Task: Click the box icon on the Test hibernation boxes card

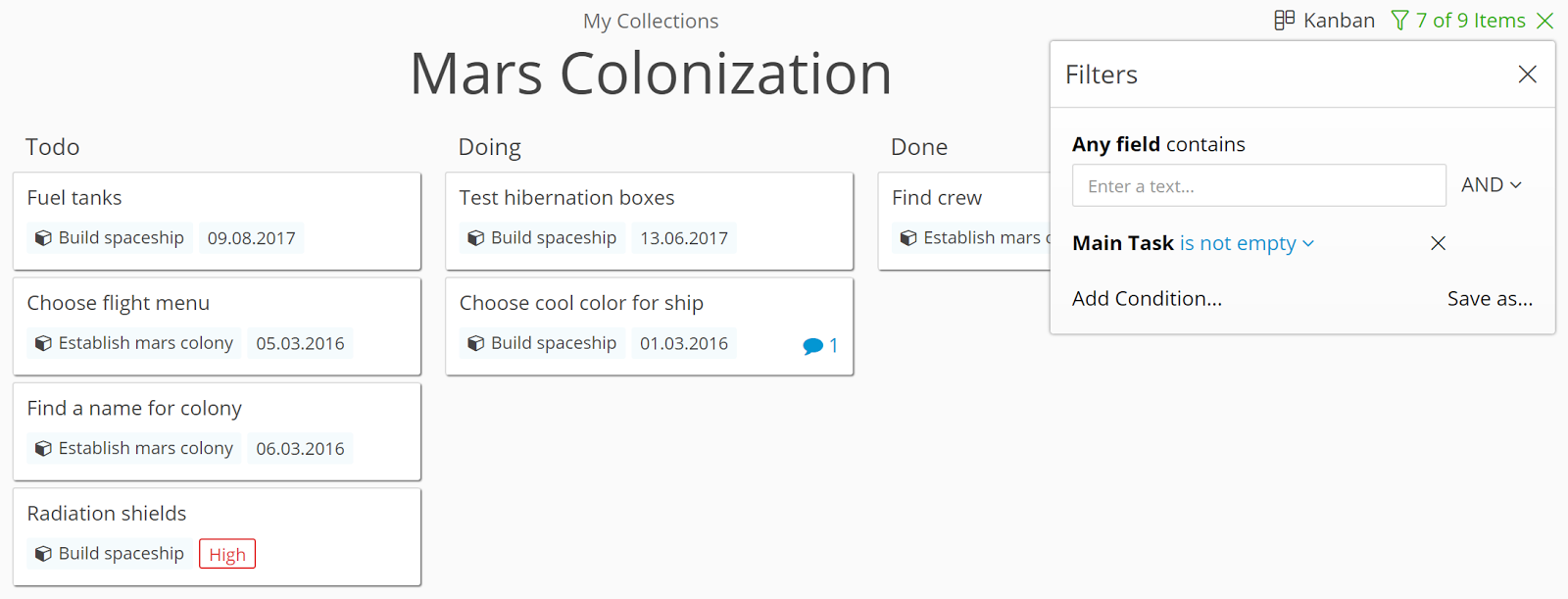Action: [475, 238]
